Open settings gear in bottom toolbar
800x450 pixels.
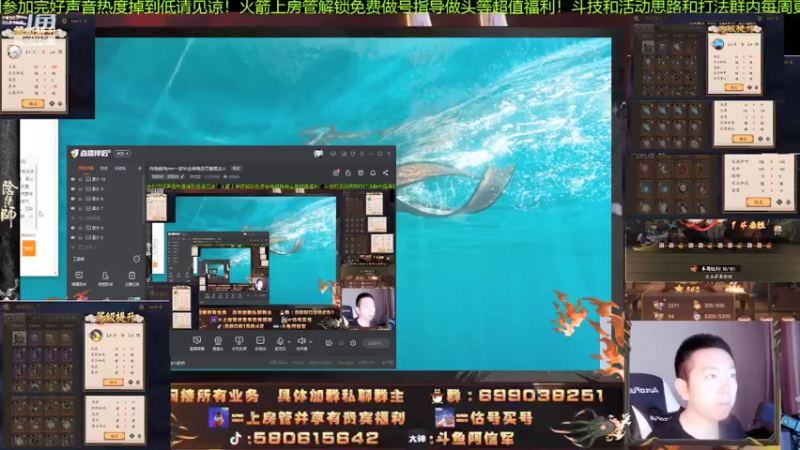pyautogui.click(x=353, y=343)
